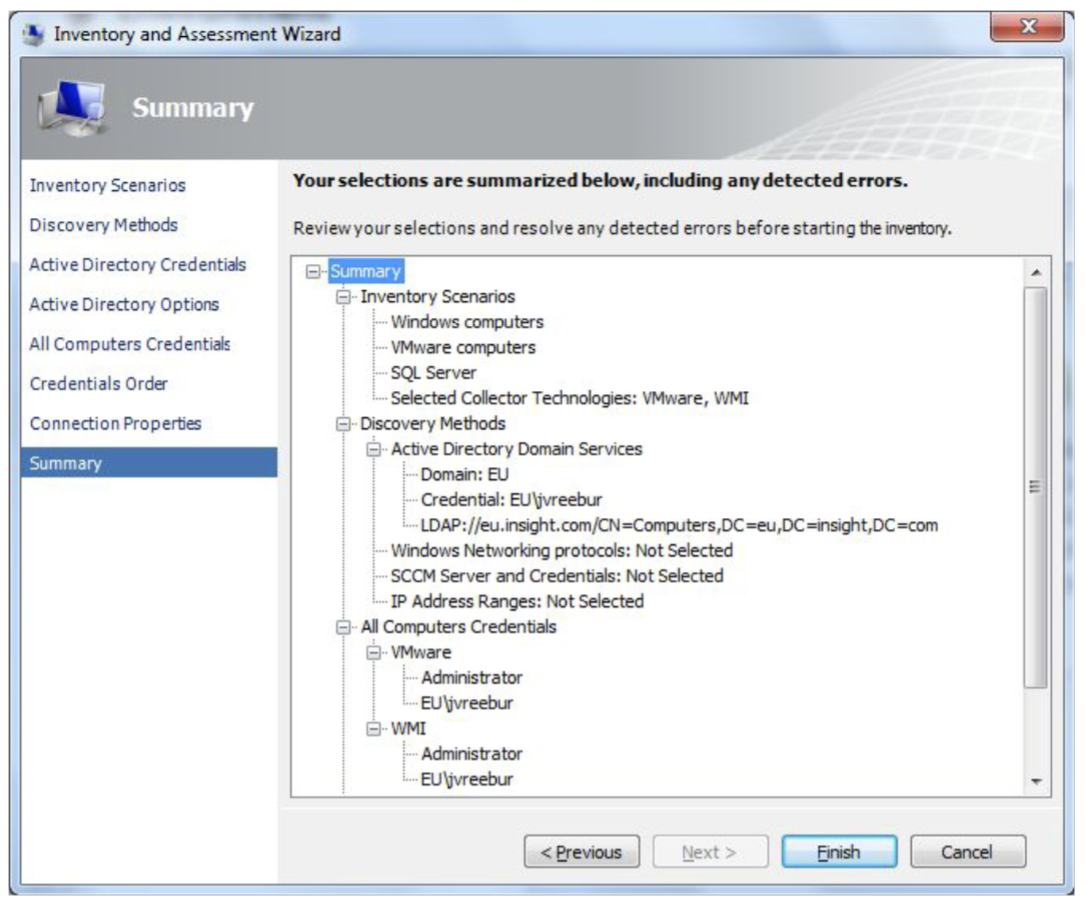Select the SQL Server tree row
The height and width of the screenshot is (906, 1086).
(434, 373)
